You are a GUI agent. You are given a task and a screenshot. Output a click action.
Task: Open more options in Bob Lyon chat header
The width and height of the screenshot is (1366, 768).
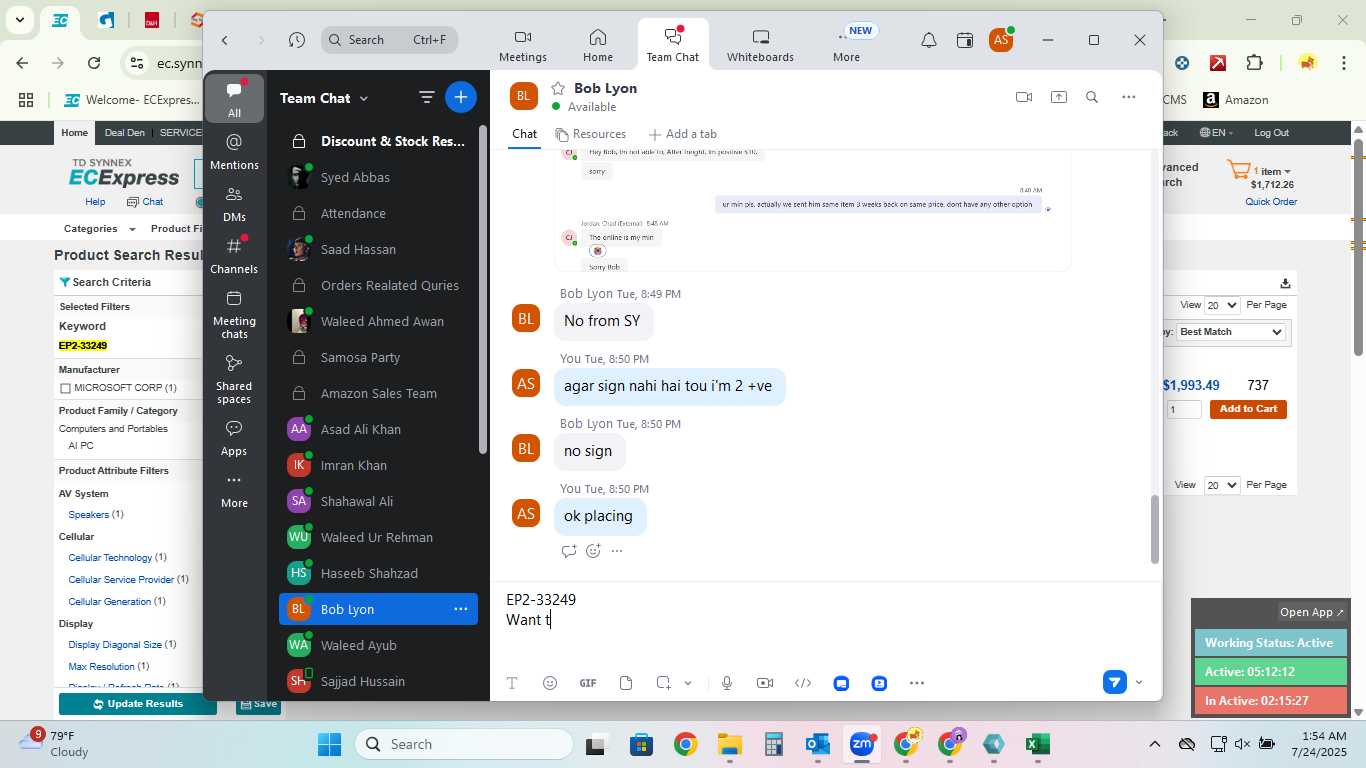(1129, 97)
